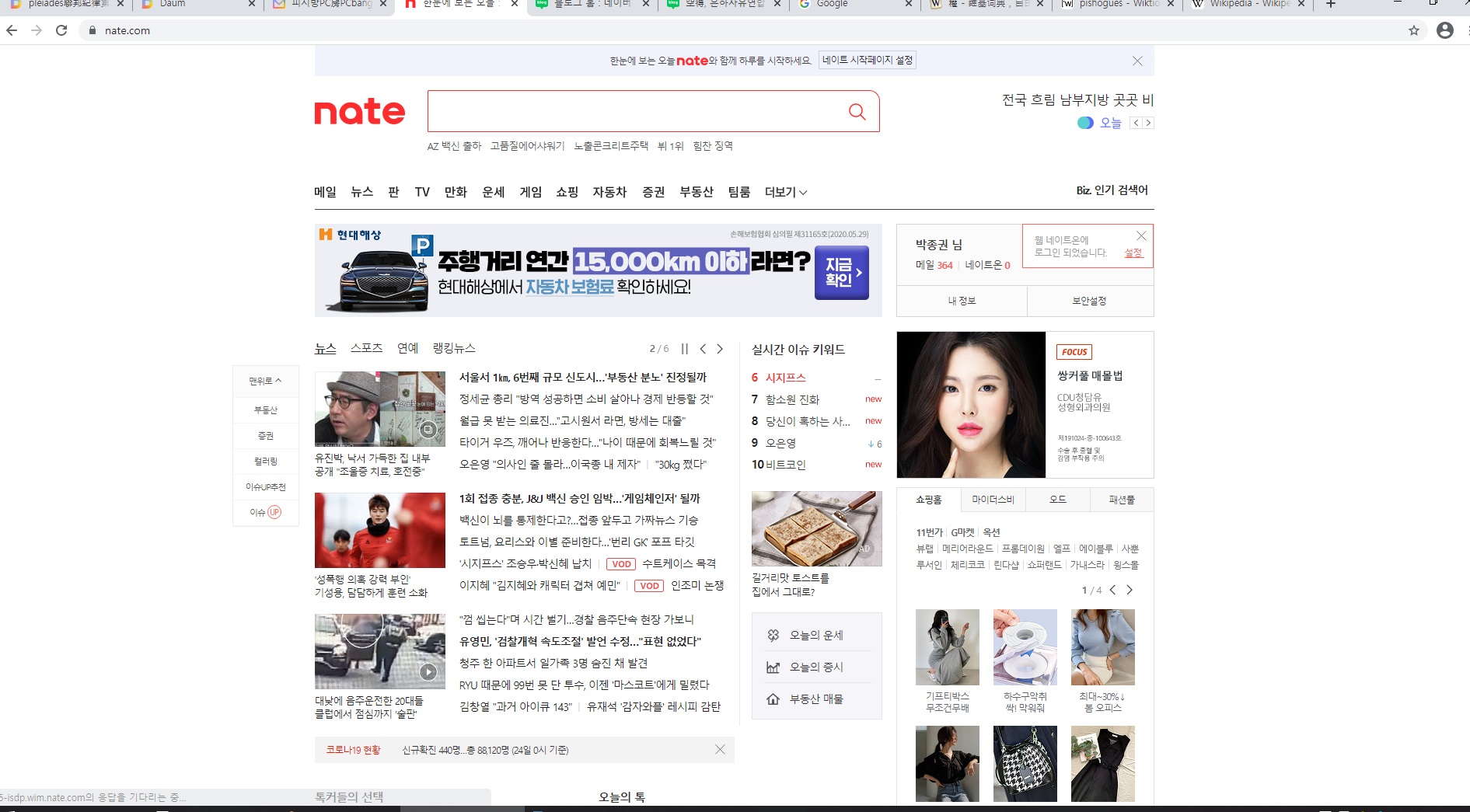This screenshot has height=812, width=1470.
Task: Click the search magnifier icon
Action: point(857,111)
